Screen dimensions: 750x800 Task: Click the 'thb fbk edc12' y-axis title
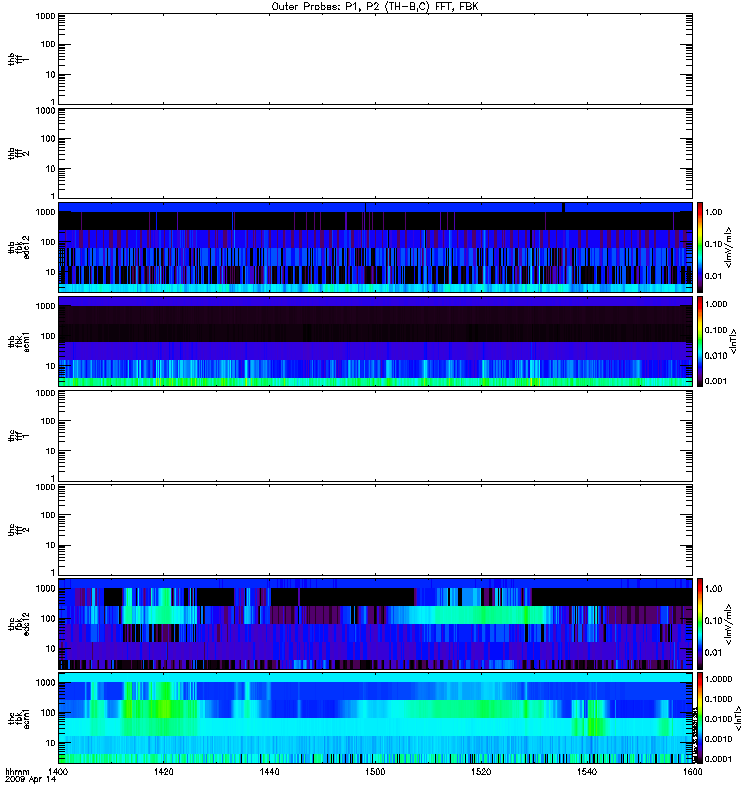tap(19, 247)
